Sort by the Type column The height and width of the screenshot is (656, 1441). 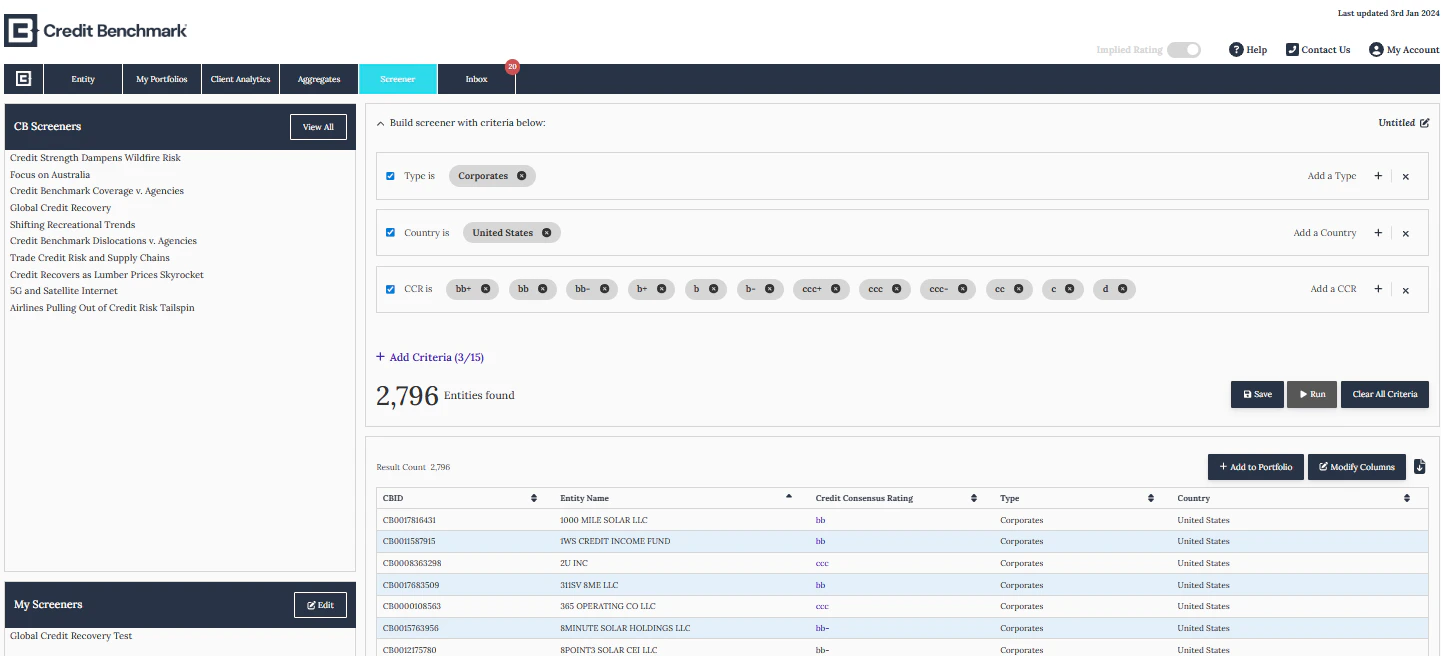point(1152,498)
